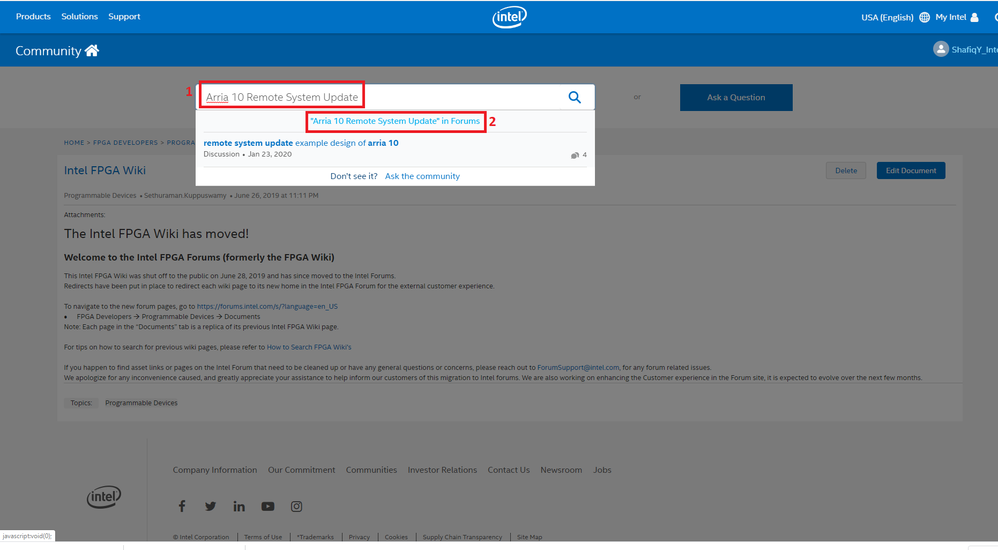Open How to Search FPGA Wiki's link
998x550 pixels.
coord(309,347)
